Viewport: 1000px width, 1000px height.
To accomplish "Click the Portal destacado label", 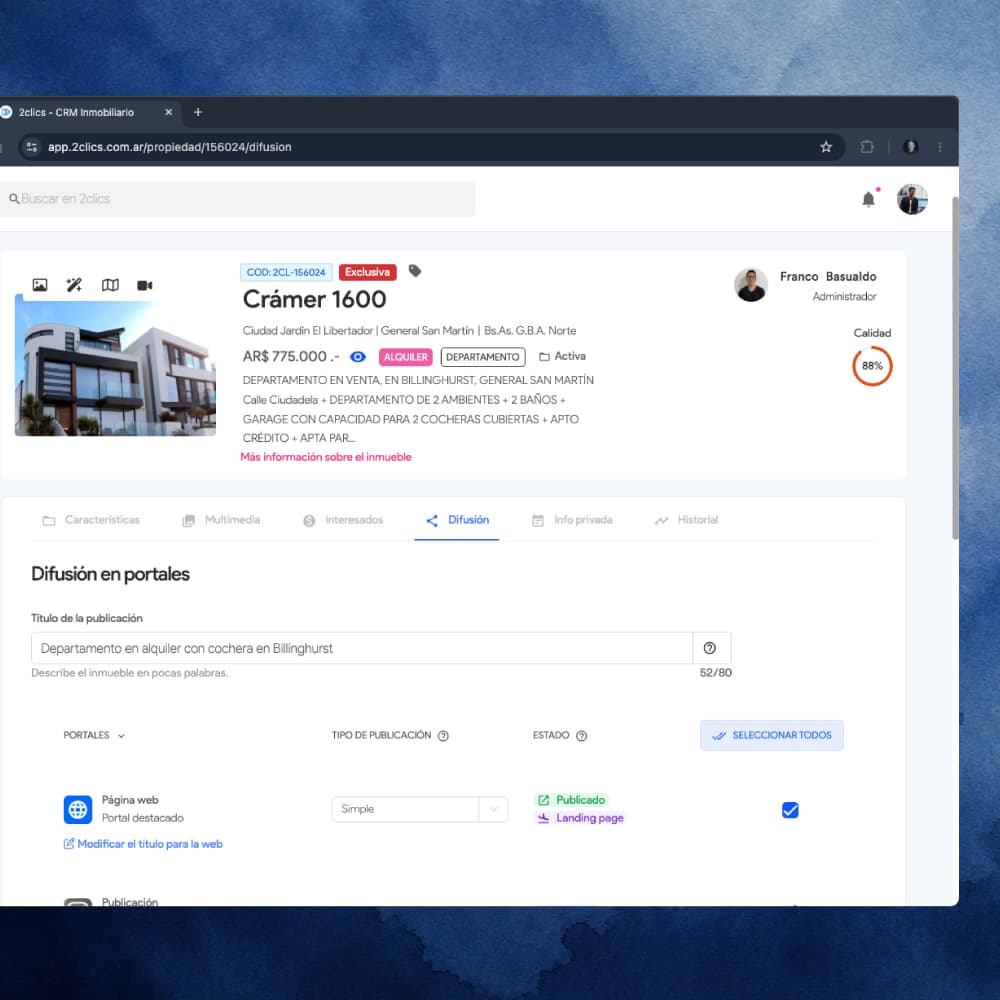I will point(143,818).
